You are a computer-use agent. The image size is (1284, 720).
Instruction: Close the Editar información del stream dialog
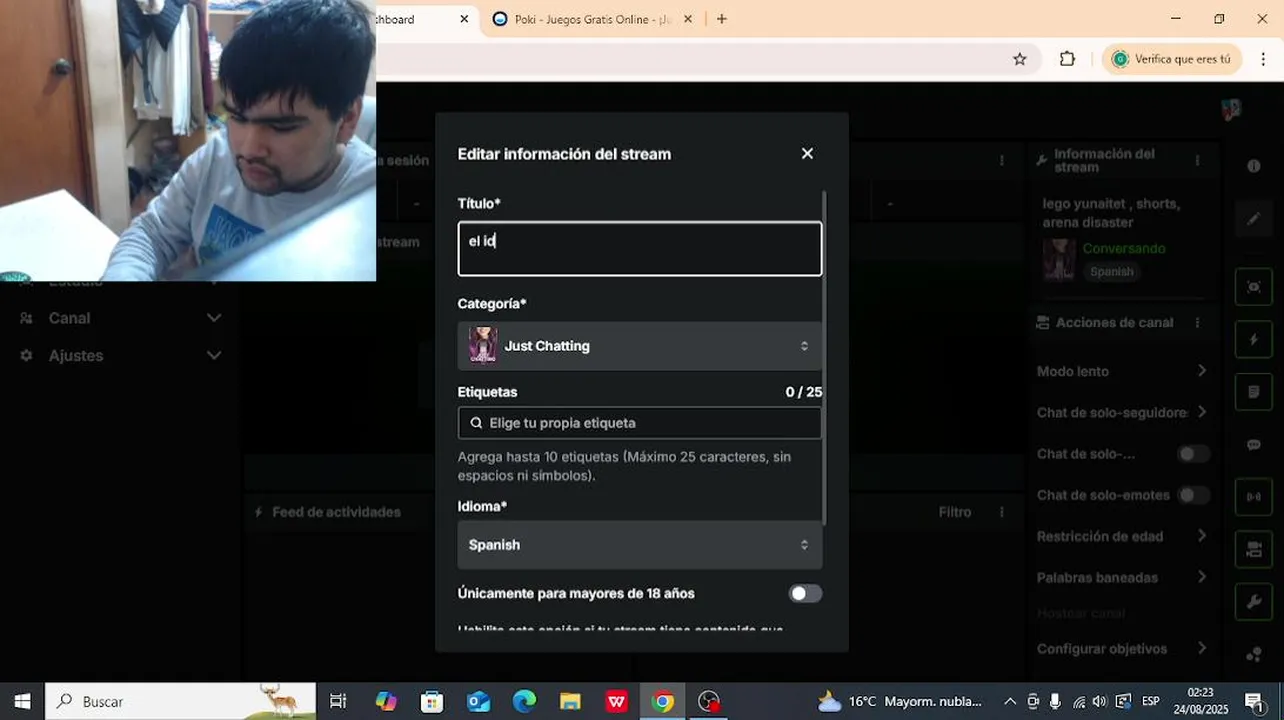807,154
